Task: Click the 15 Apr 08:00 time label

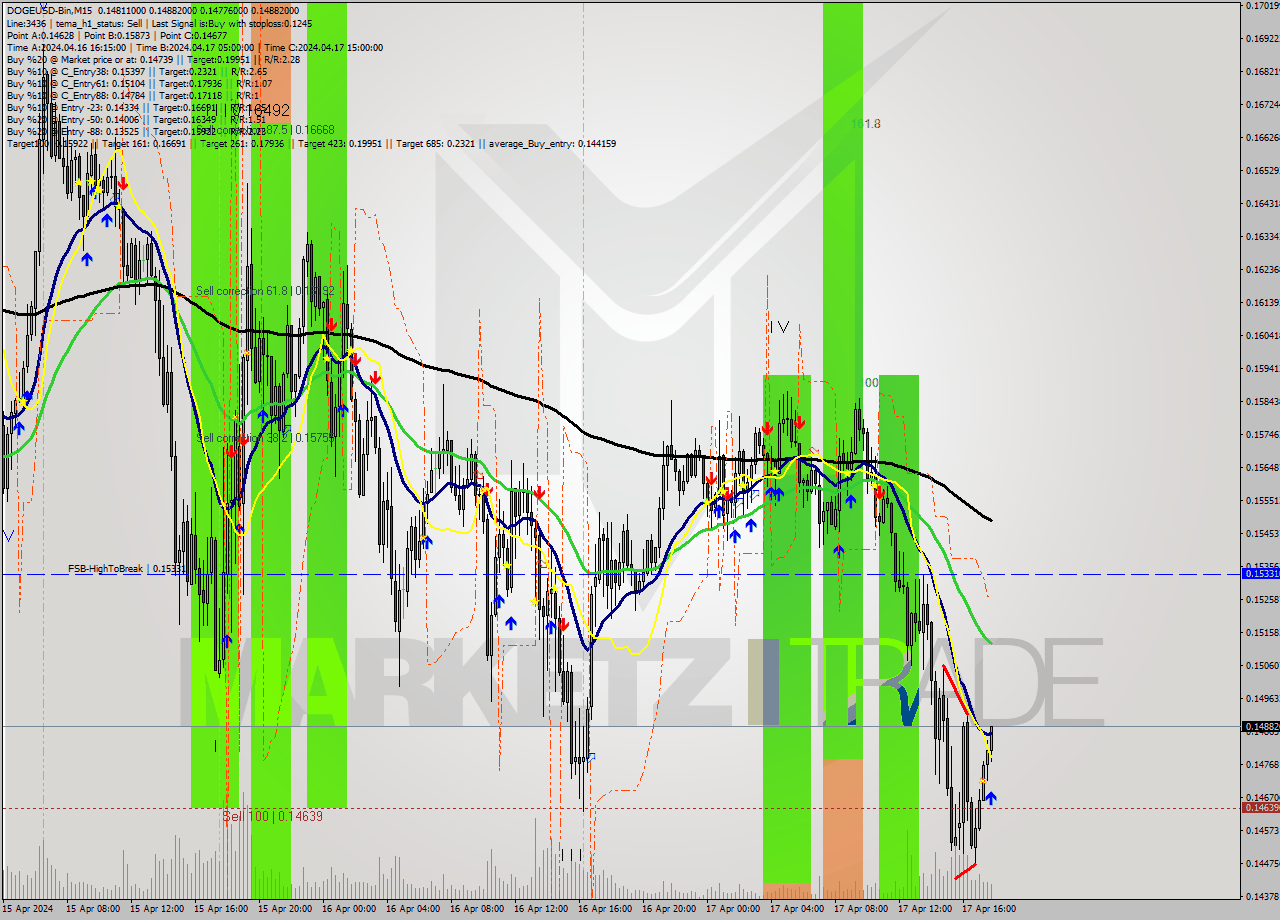Action: tap(92, 909)
